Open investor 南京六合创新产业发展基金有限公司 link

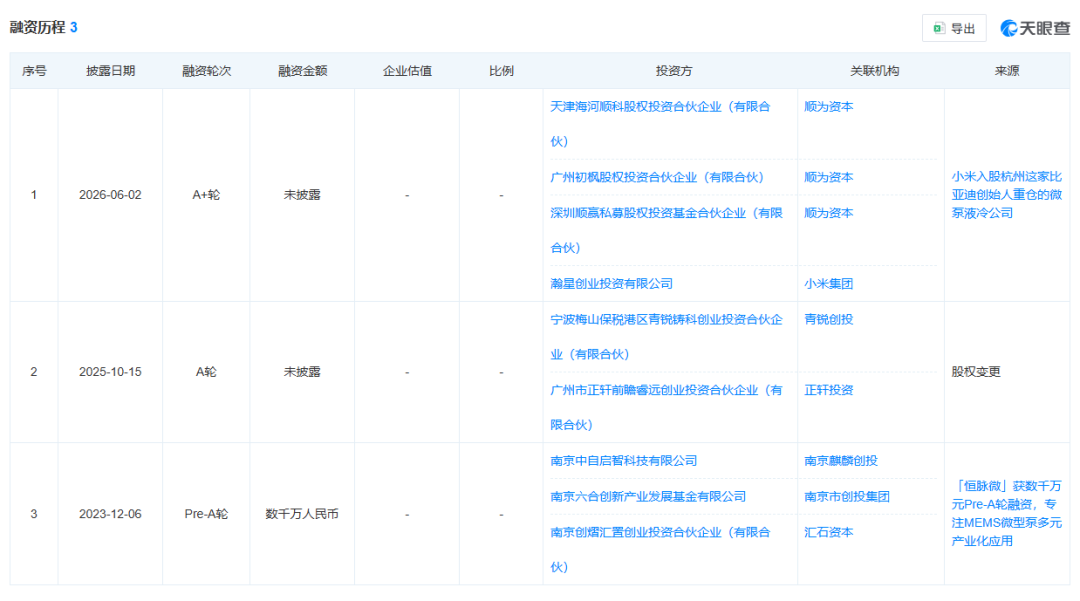(x=648, y=496)
